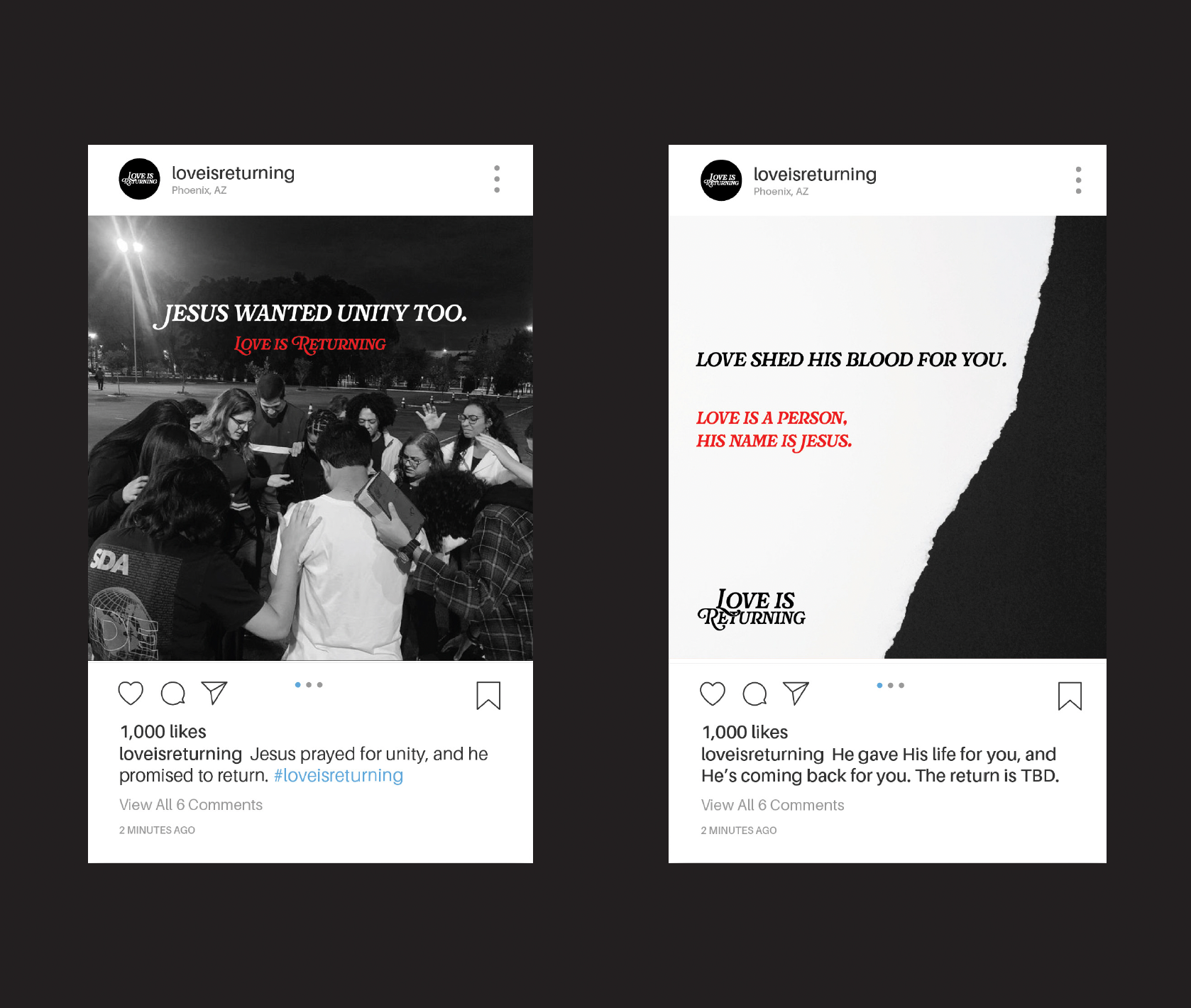
Task: Select third carousel dot on right post
Action: 901,686
